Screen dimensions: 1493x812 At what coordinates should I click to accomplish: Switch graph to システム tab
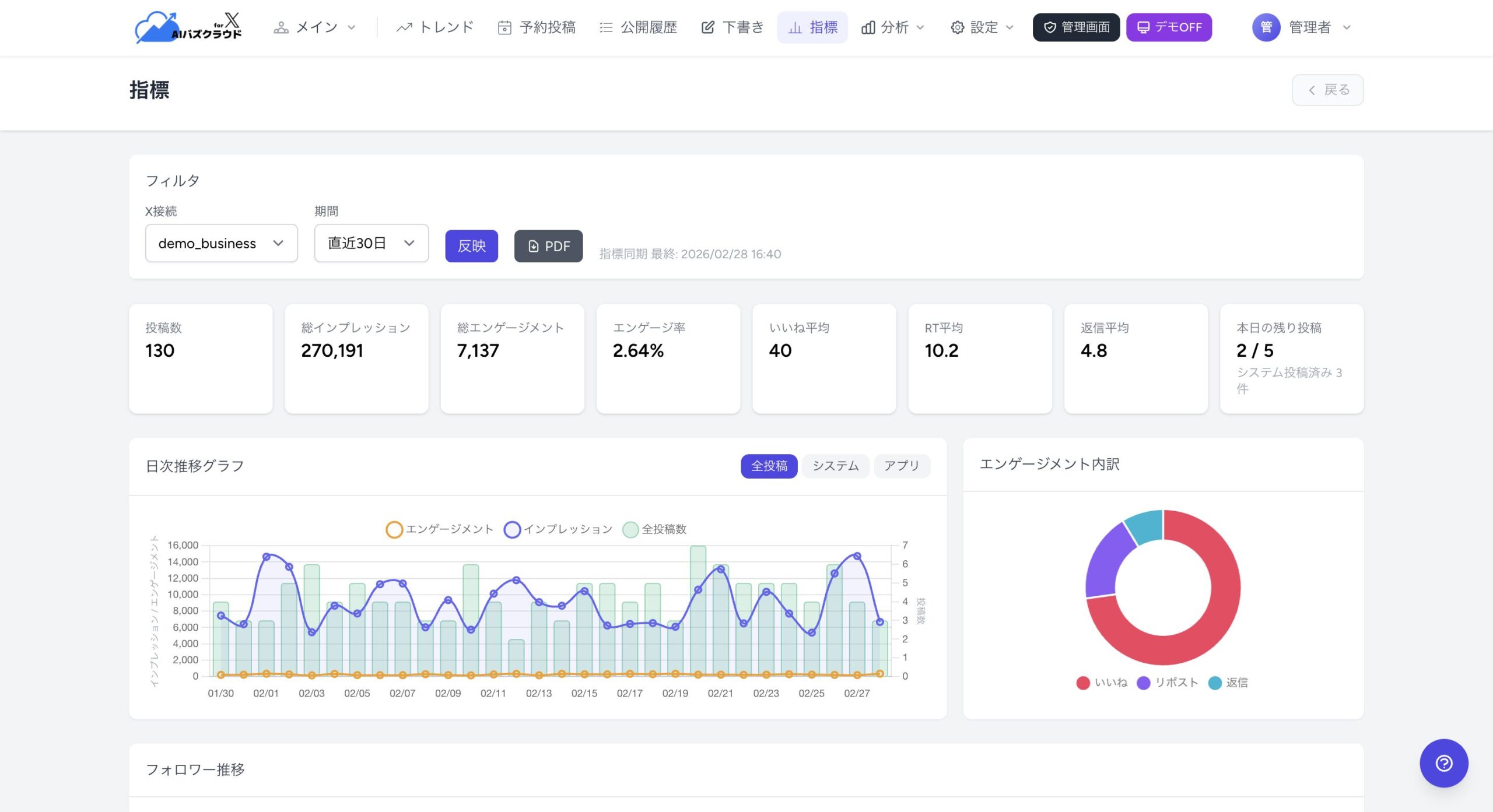point(835,466)
